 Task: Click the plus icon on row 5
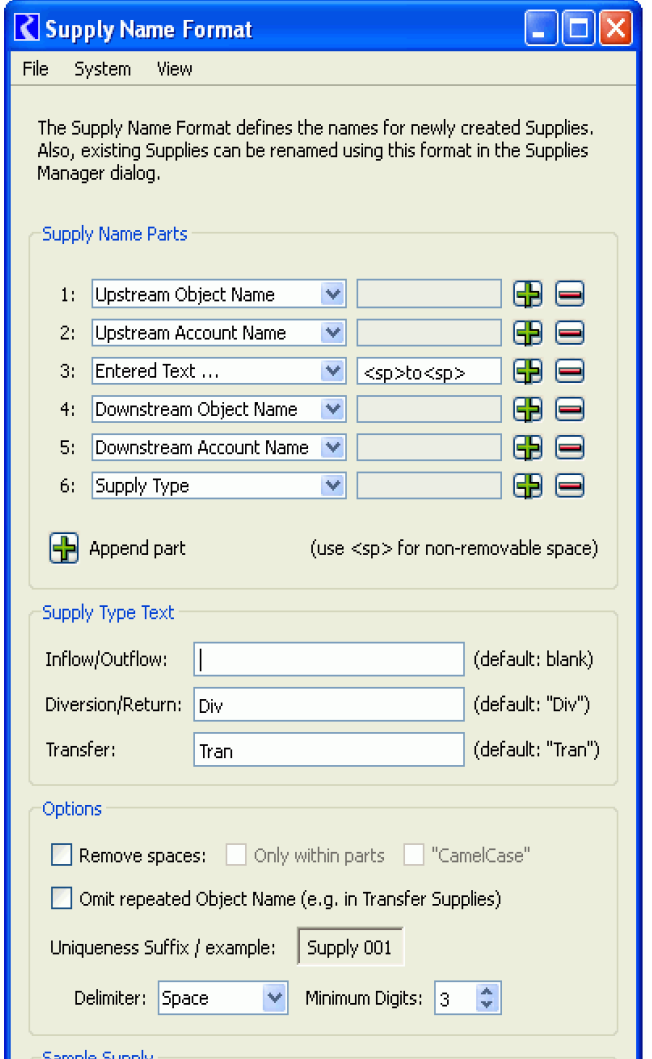527,447
